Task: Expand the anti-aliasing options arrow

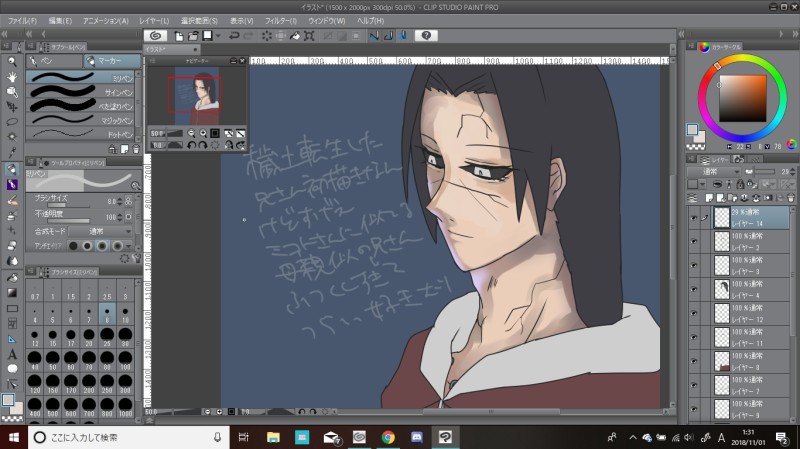Action: tap(129, 246)
